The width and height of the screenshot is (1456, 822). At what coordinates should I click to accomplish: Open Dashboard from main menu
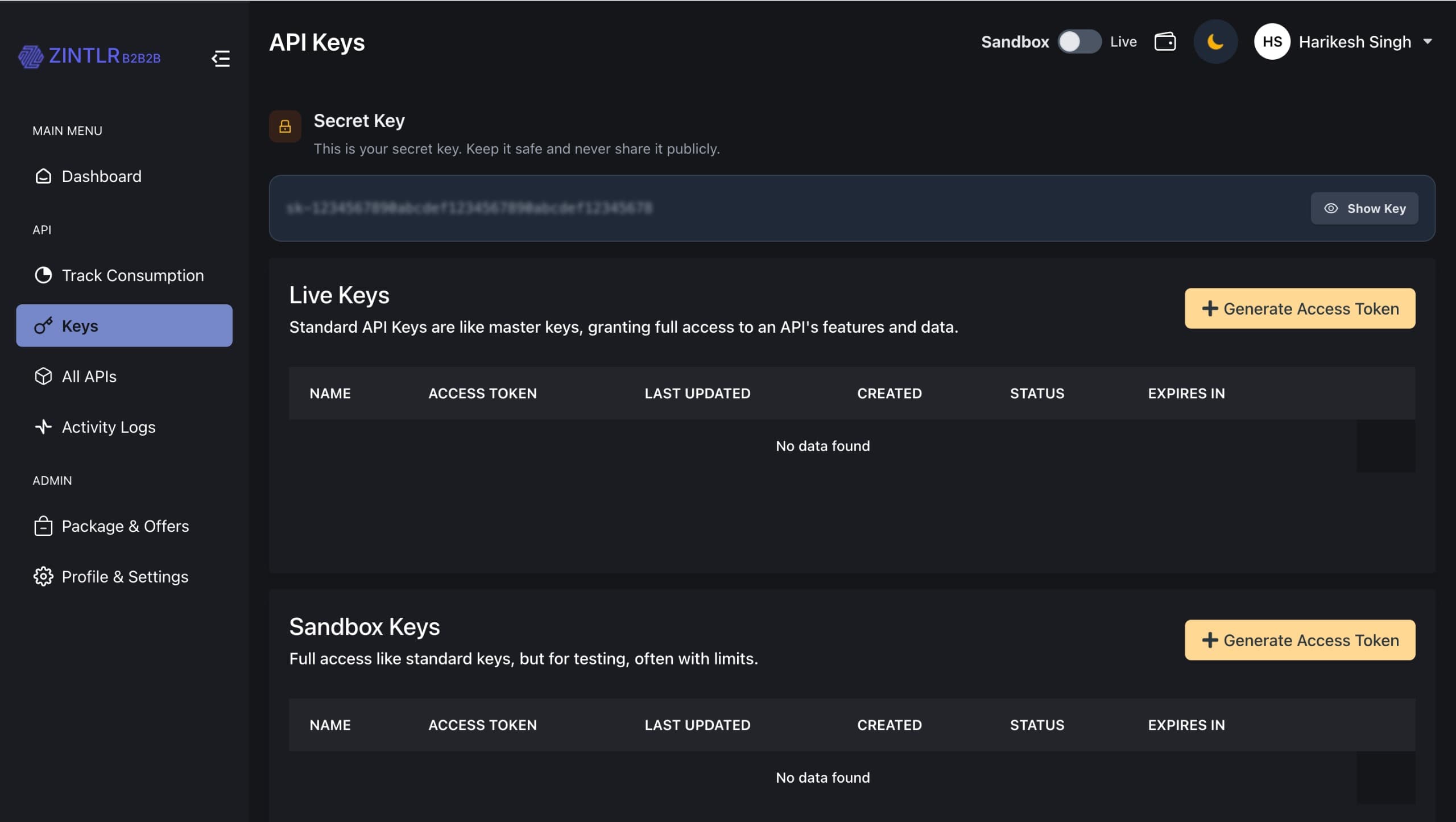point(101,176)
